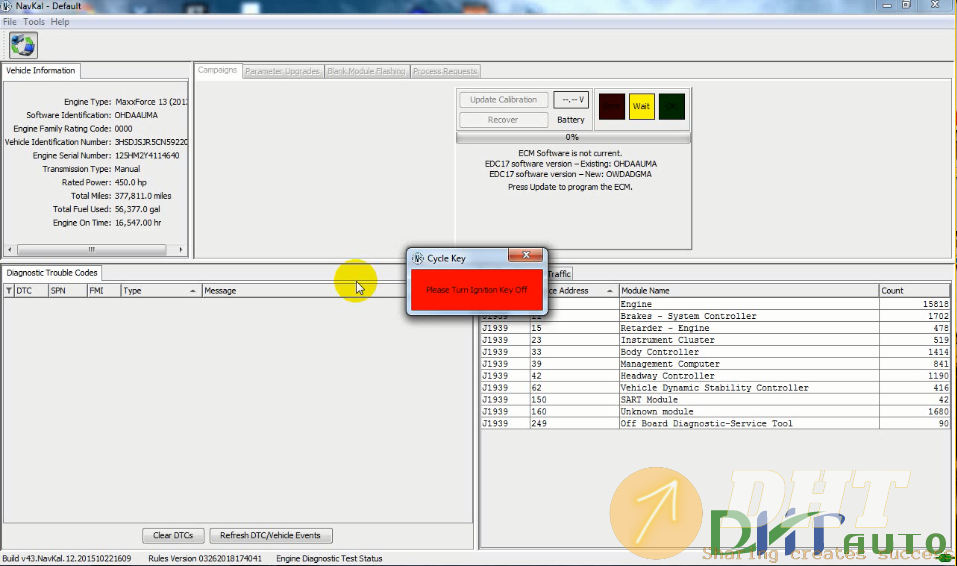Select the SART Module row
957x566 pixels.
[715, 400]
